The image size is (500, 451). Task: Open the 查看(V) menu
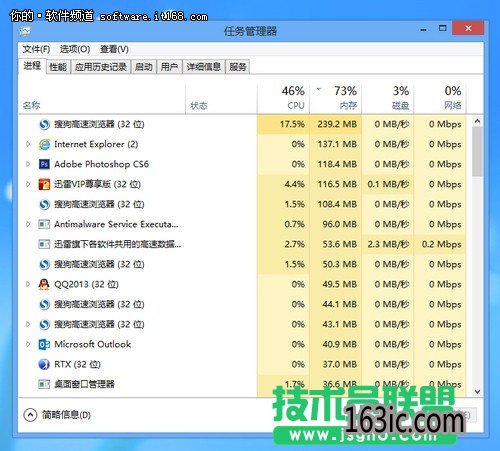[x=114, y=49]
